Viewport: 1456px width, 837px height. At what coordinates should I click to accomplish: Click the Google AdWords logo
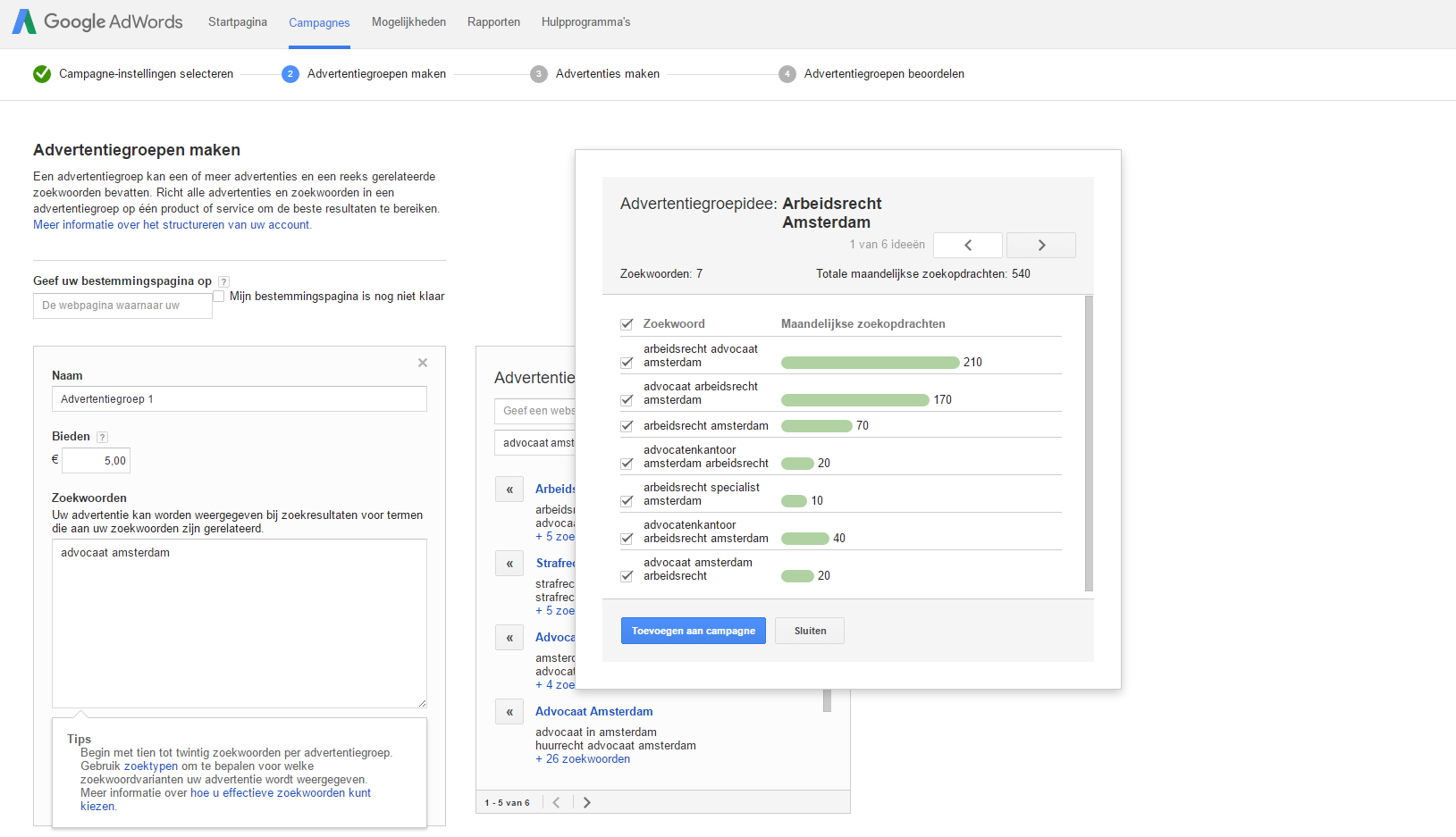point(97,21)
